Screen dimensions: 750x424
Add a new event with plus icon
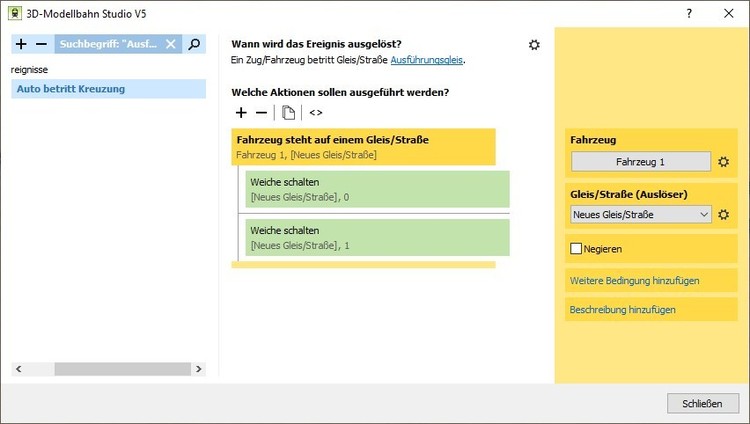pos(22,44)
